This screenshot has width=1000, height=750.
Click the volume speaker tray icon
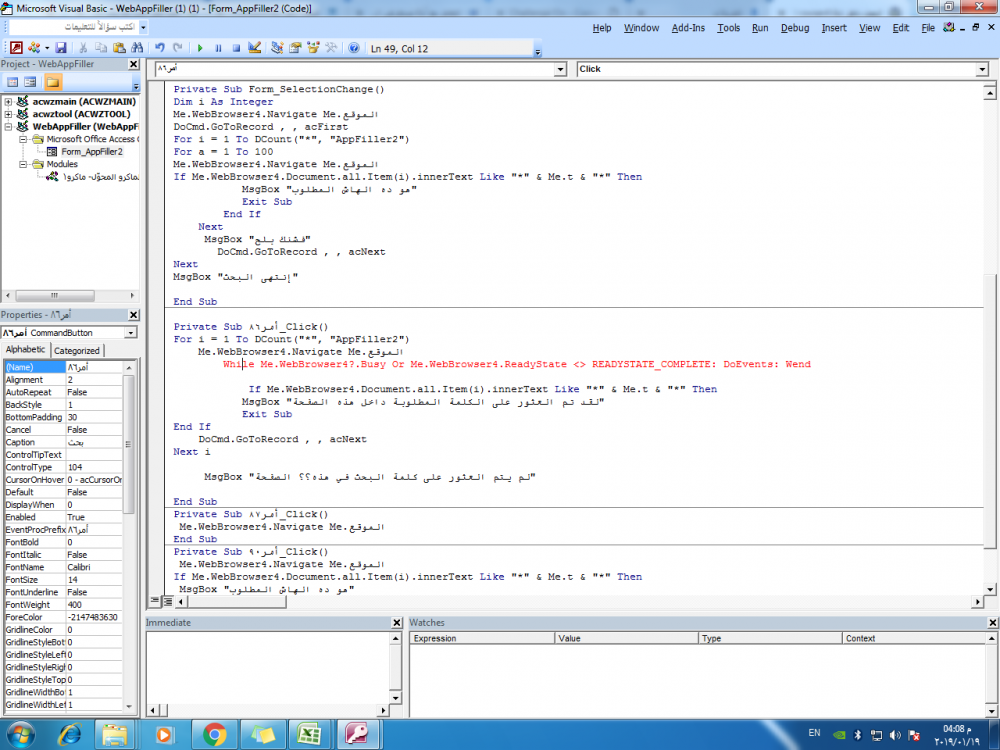(x=895, y=735)
